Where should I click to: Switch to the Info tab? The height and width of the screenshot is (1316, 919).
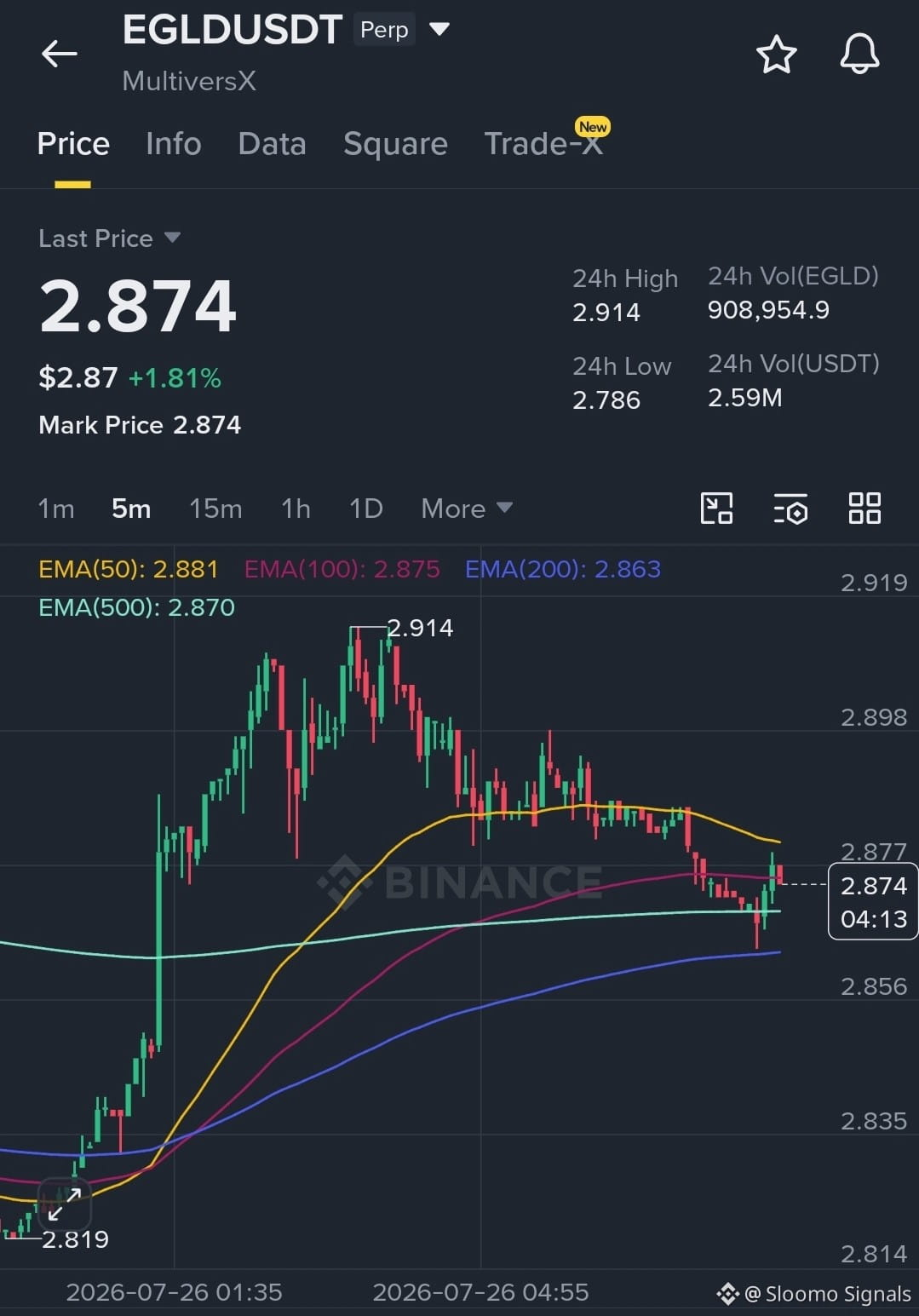click(x=174, y=144)
